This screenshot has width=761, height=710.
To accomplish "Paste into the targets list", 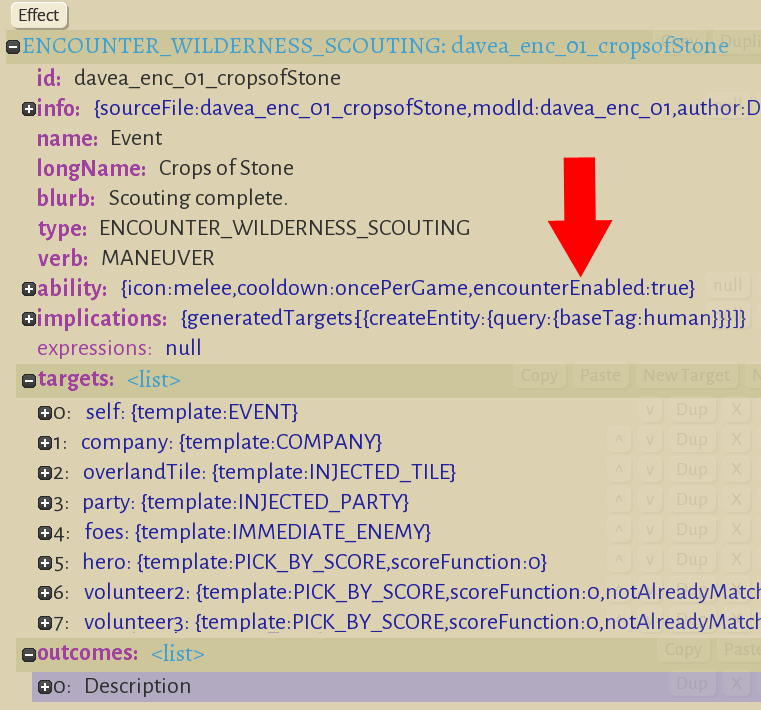I will tap(600, 376).
